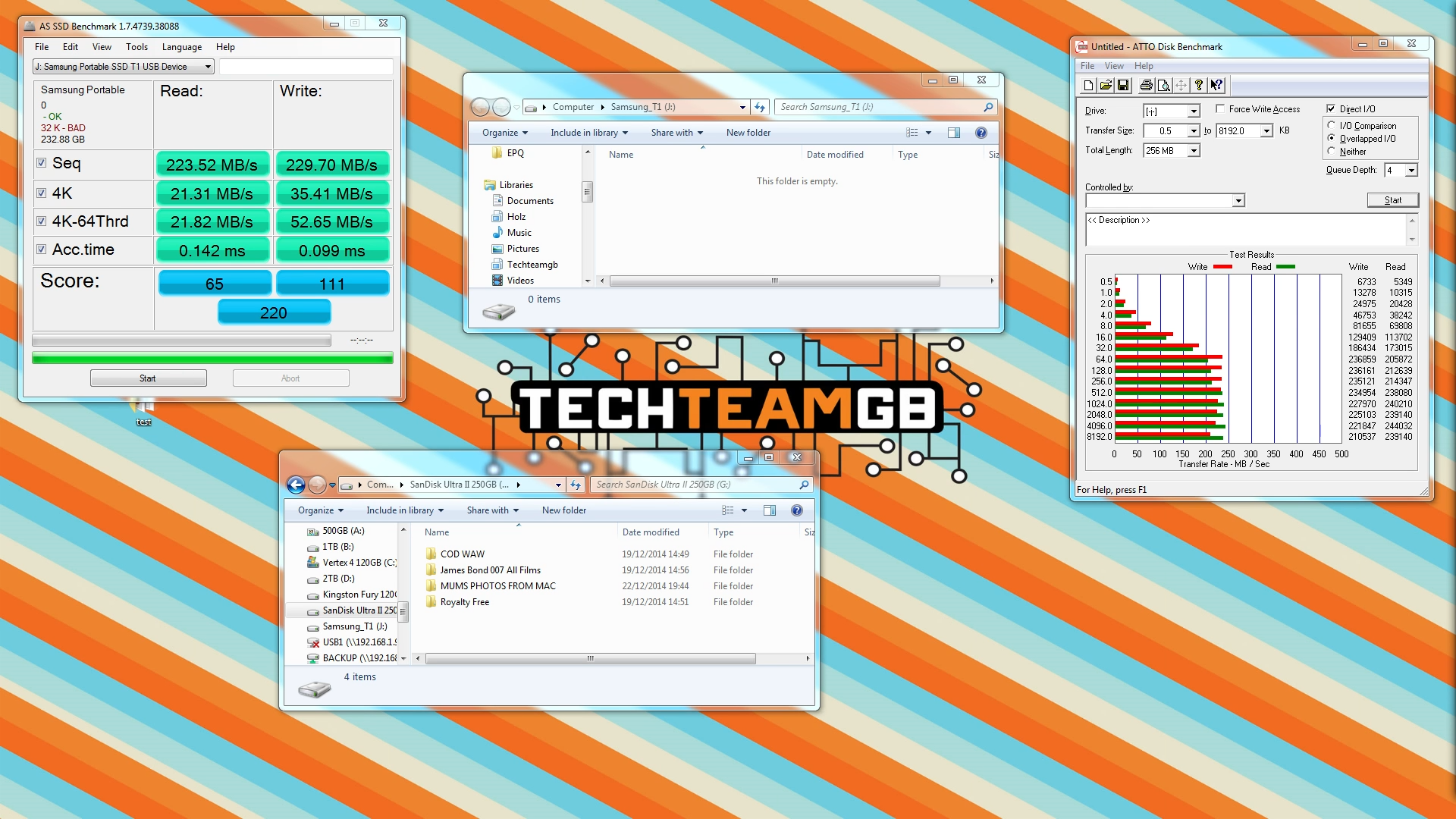Open the Queue Depth dropdown

coord(1410,171)
